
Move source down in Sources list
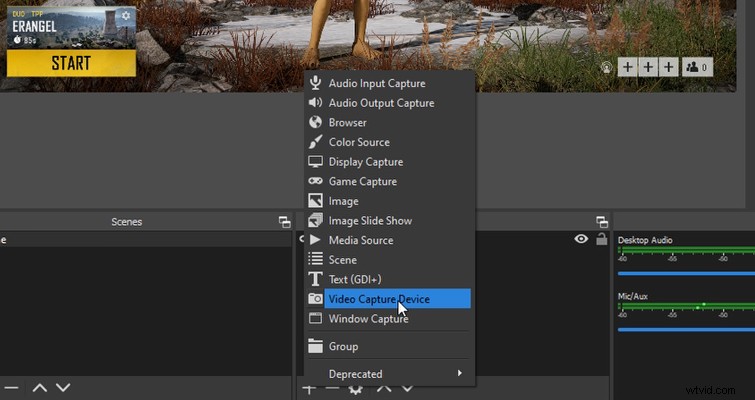point(407,388)
